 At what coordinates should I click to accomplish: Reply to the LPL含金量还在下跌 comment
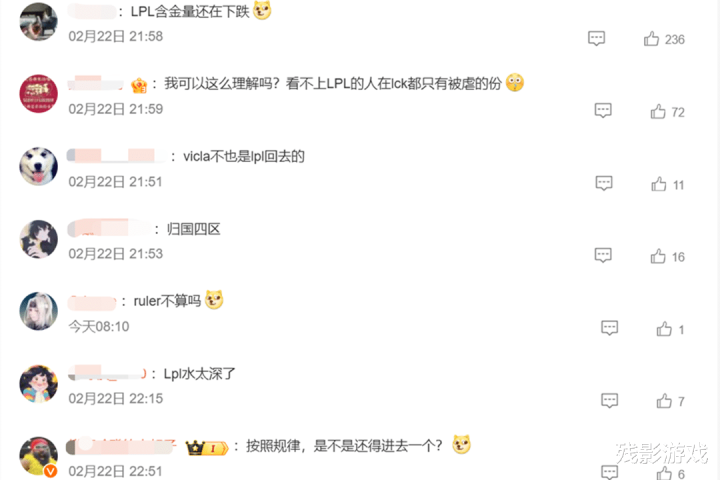pos(596,39)
